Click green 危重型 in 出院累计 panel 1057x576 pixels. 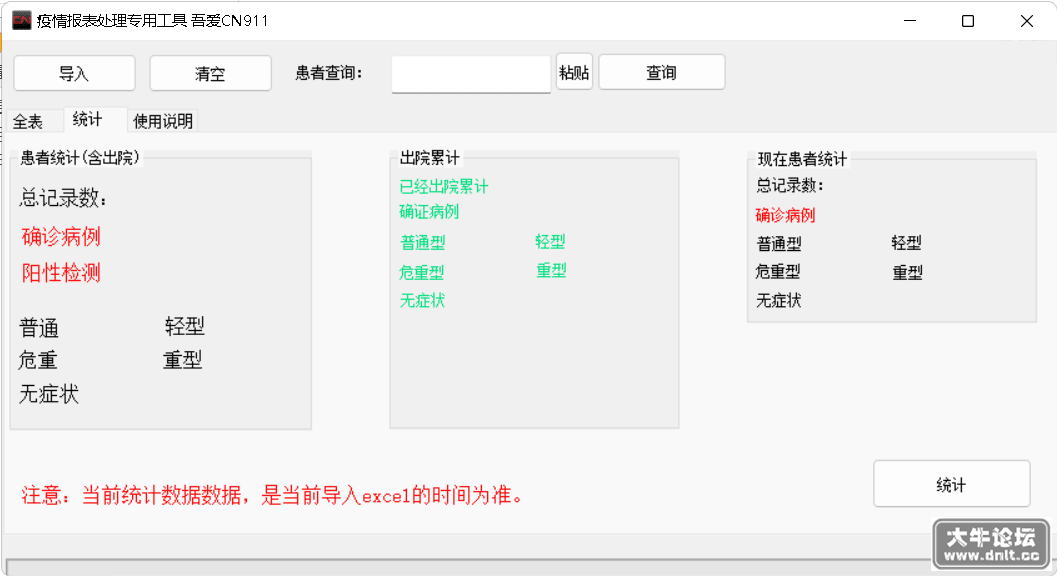coord(422,272)
